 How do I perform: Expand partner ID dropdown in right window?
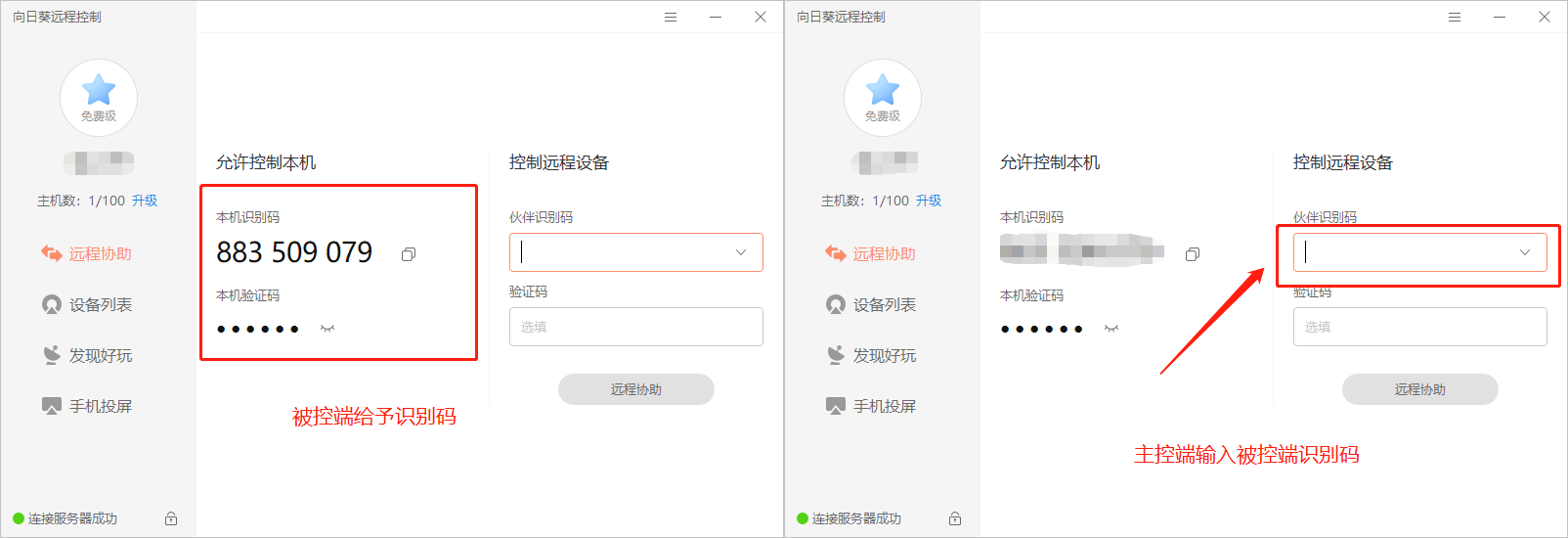pyautogui.click(x=1525, y=252)
